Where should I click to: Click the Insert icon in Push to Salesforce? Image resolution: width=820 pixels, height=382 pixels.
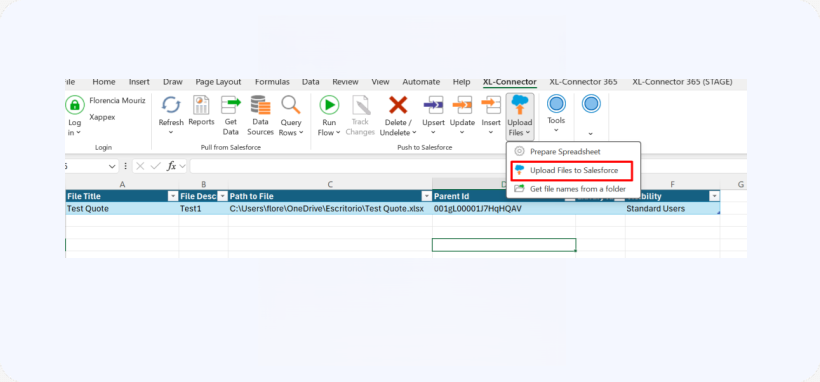click(491, 105)
